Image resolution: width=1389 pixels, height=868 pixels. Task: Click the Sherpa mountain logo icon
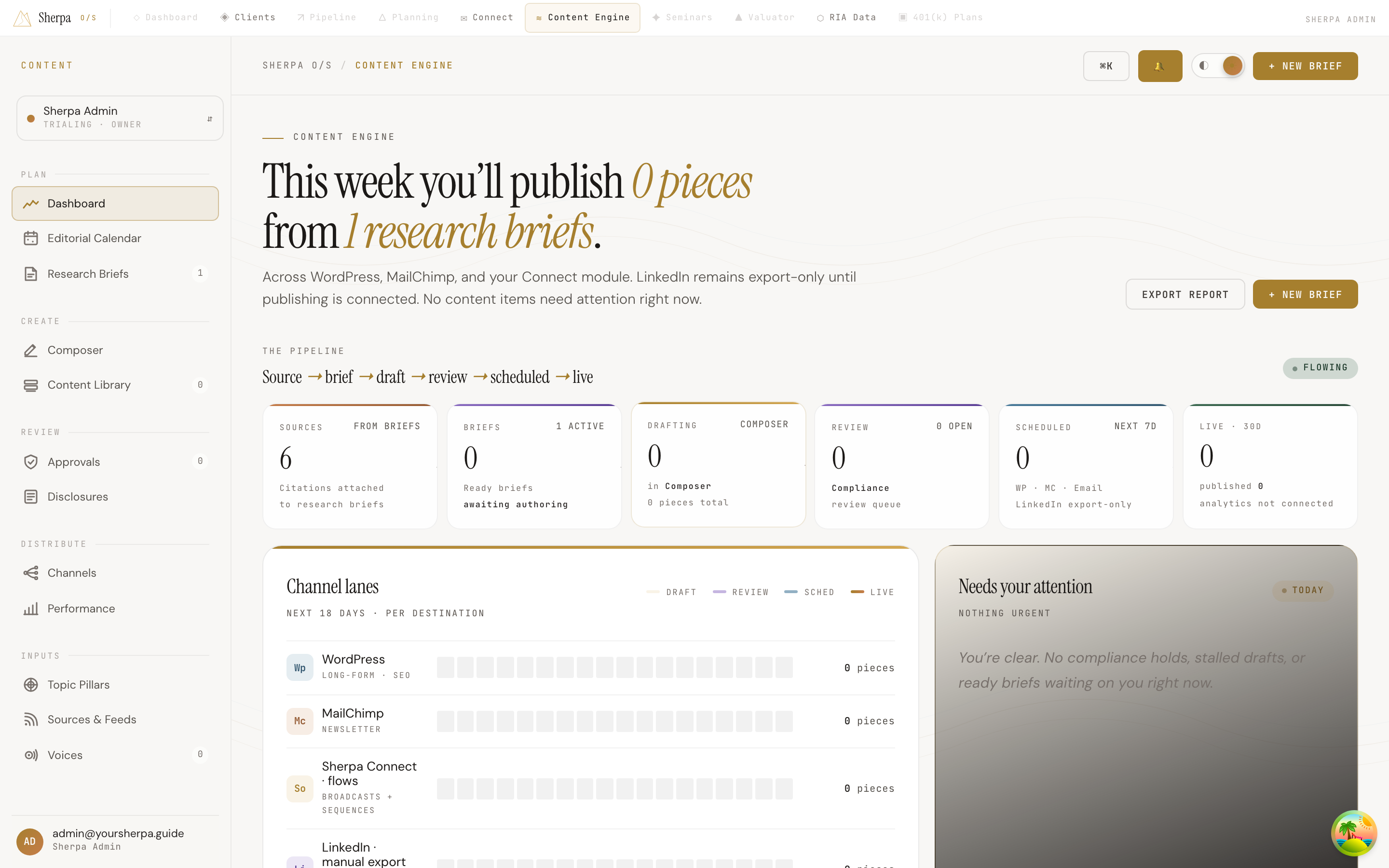click(x=22, y=18)
